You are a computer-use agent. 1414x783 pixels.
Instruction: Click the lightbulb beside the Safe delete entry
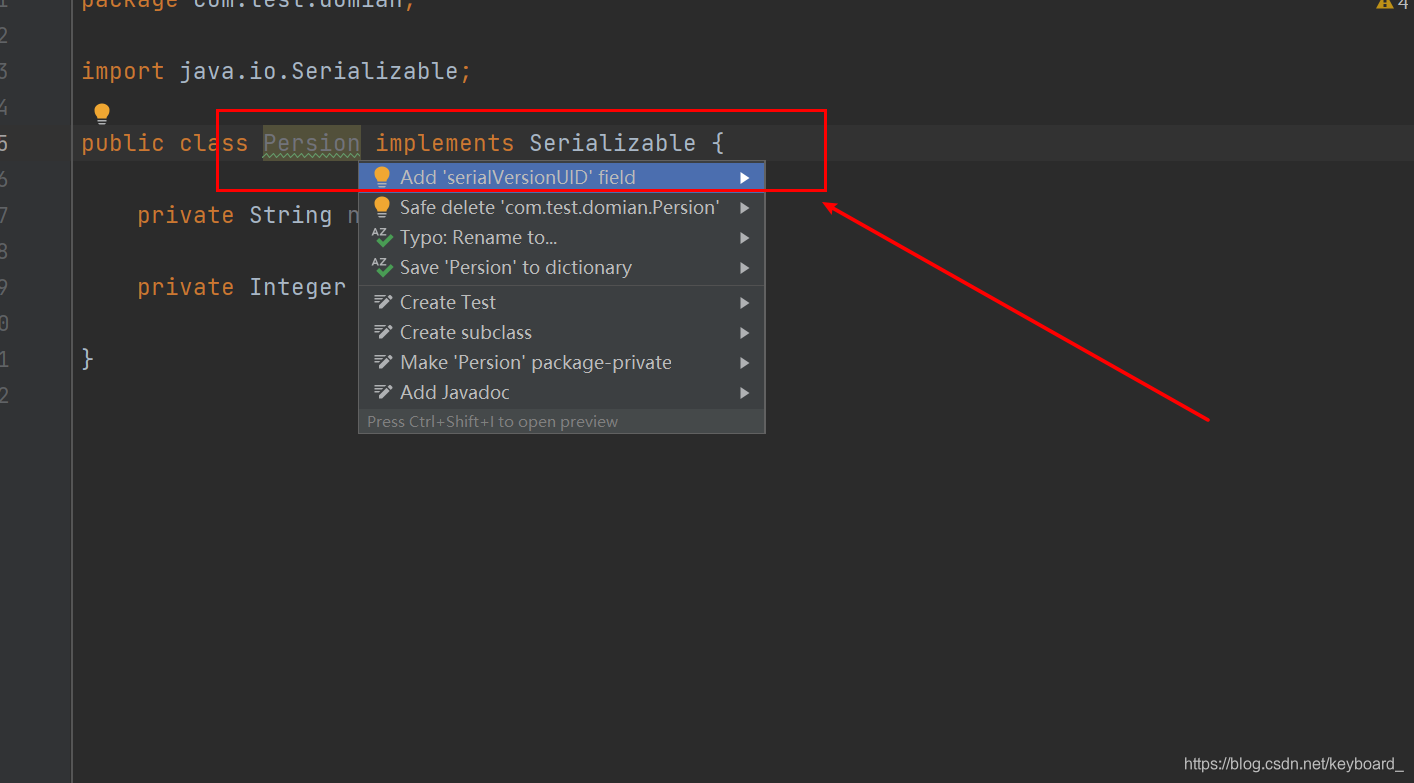381,207
